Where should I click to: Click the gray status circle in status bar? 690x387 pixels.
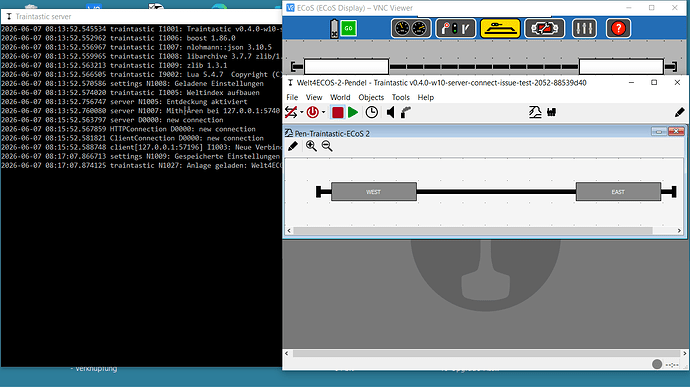[657, 364]
